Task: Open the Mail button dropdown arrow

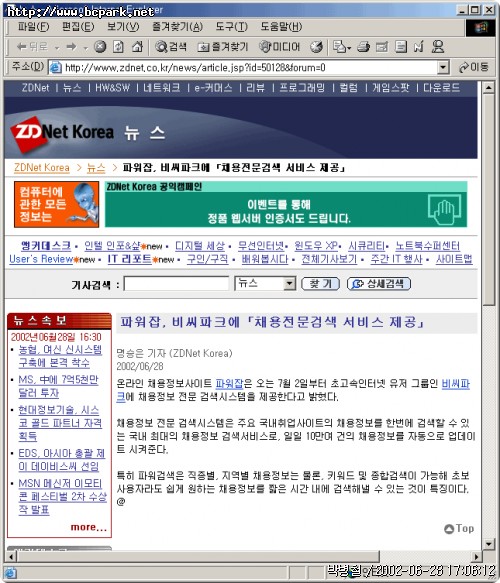Action: [349, 48]
